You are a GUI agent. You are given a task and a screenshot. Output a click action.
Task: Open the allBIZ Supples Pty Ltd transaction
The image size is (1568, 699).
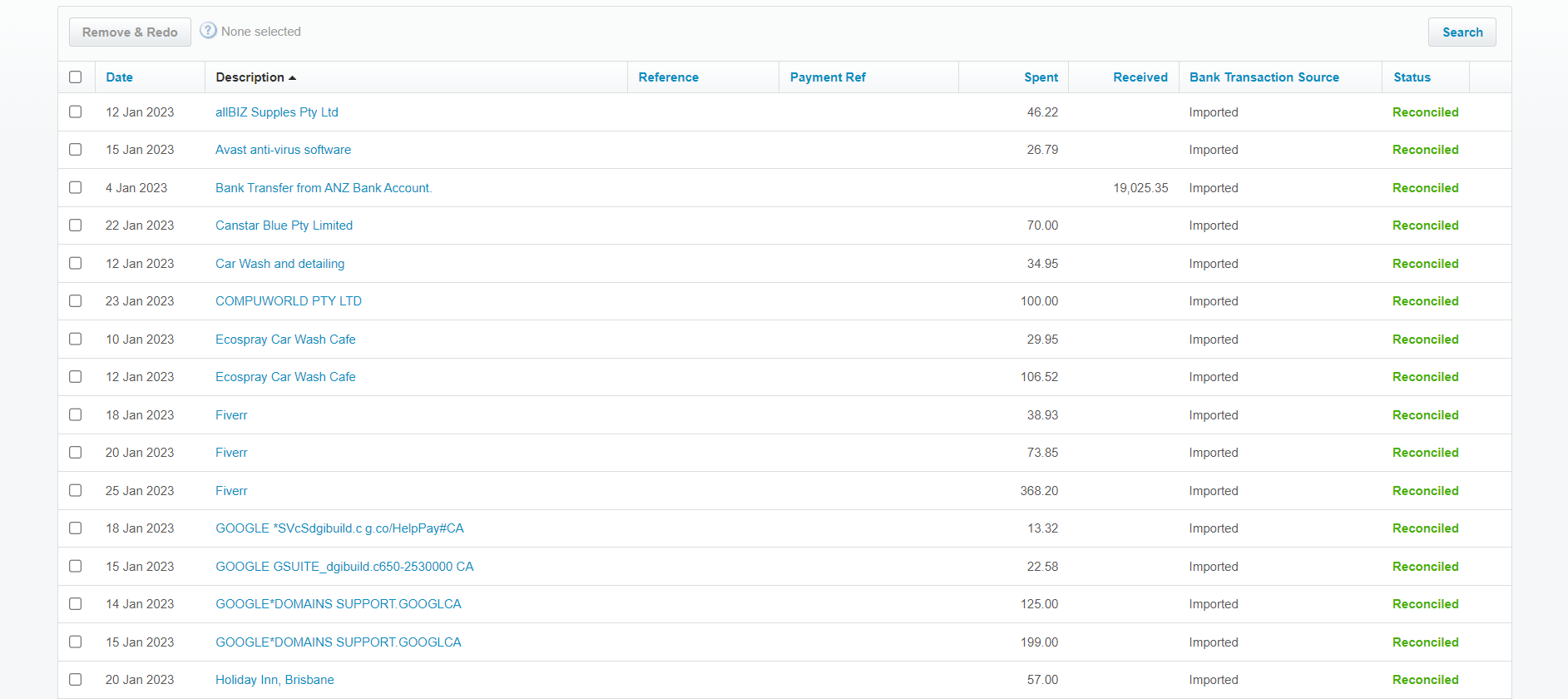[x=277, y=112]
